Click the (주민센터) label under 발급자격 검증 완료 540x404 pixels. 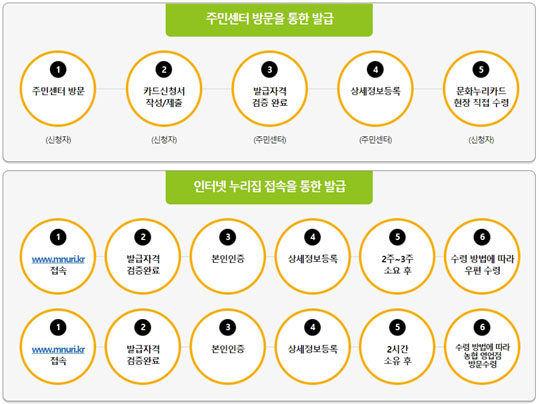click(270, 140)
